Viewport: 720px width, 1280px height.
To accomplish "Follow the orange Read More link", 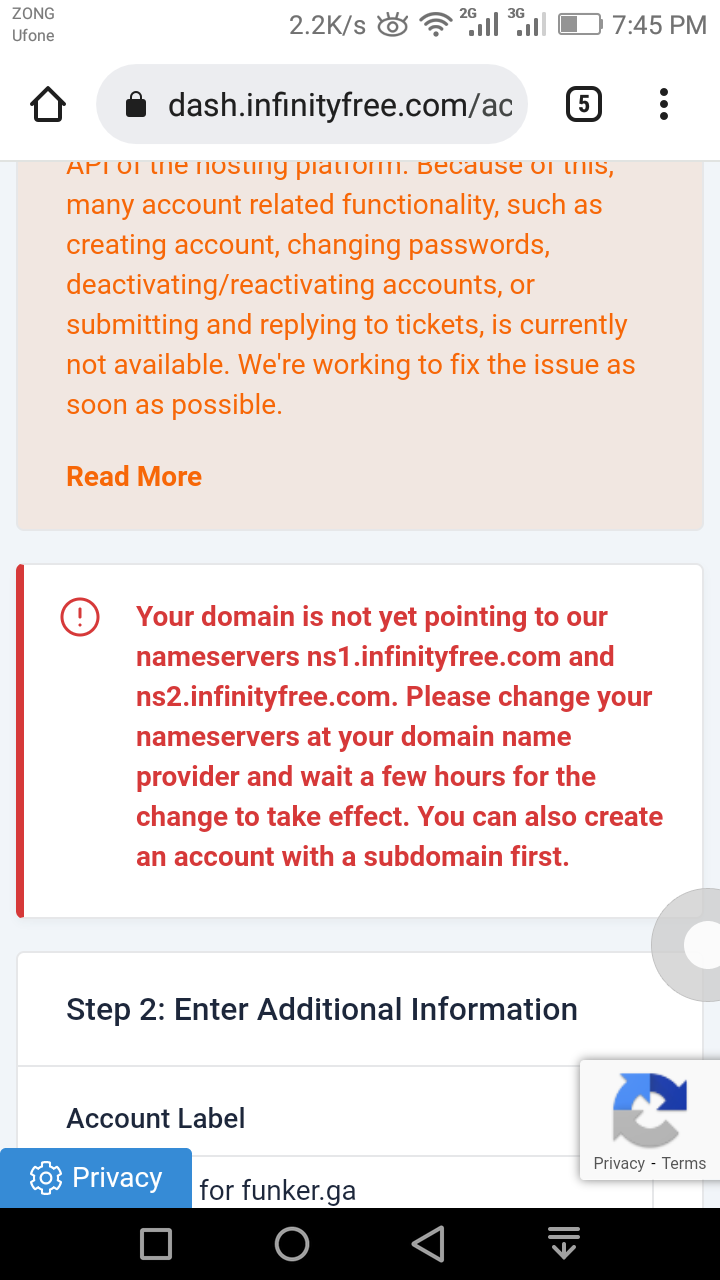I will [x=134, y=476].
